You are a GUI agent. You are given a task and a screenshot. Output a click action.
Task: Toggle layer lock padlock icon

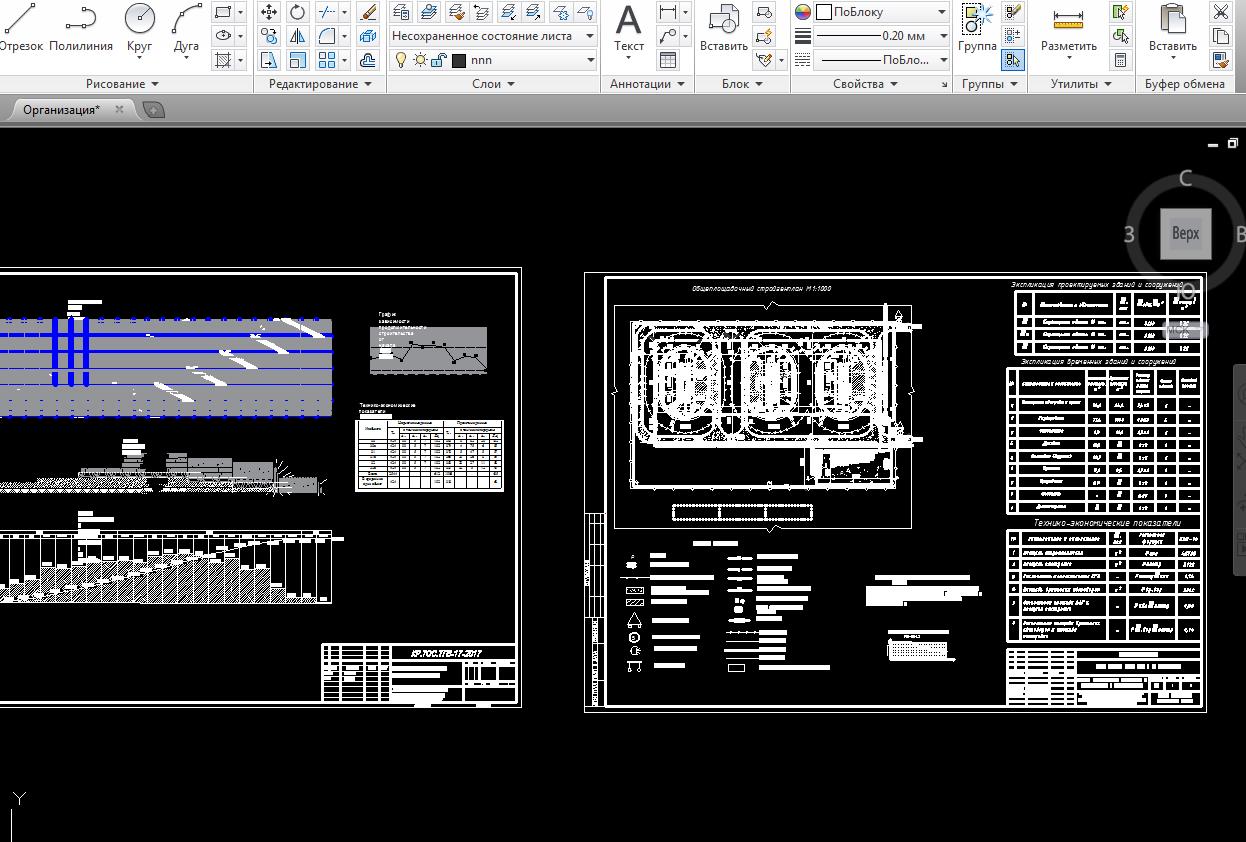coord(437,60)
